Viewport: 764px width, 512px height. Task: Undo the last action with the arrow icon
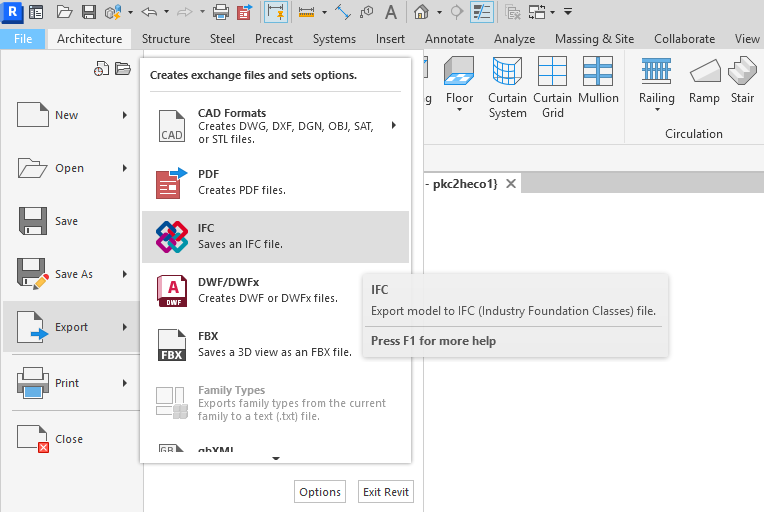point(149,12)
